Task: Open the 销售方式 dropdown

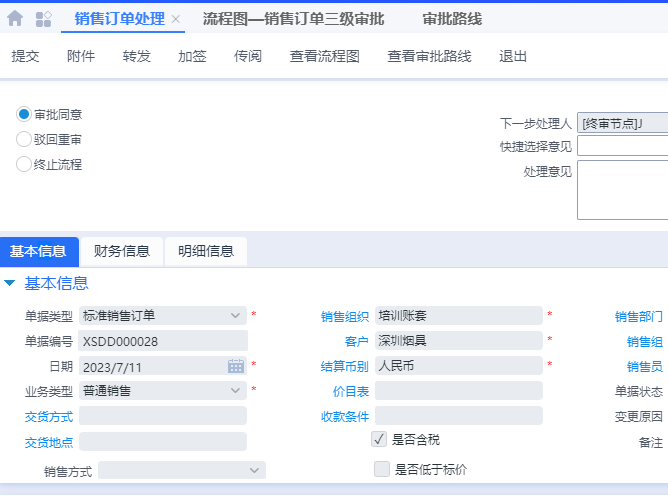Action: [254, 470]
